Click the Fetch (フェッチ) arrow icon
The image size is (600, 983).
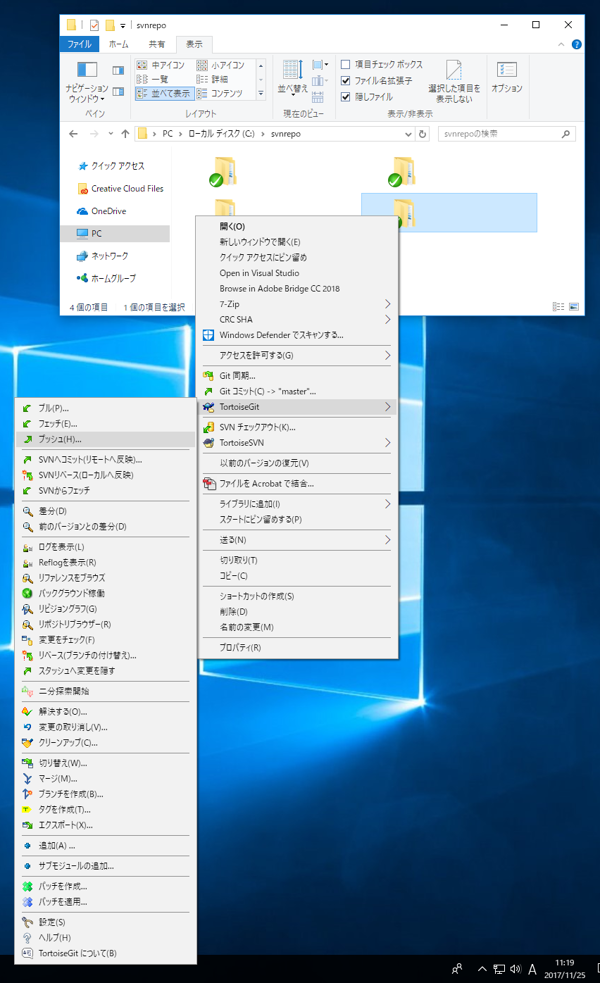pyautogui.click(x=27, y=424)
